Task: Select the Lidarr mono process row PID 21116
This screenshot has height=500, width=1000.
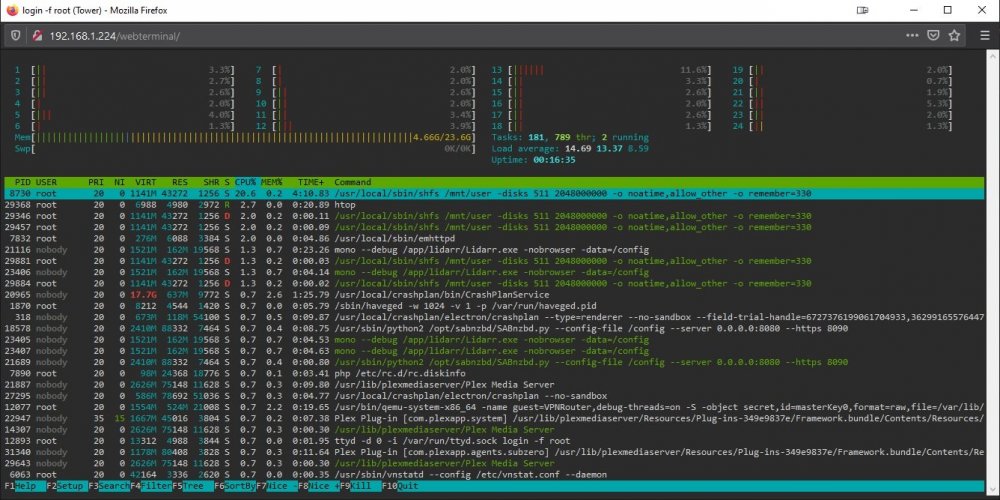Action: tap(494, 250)
